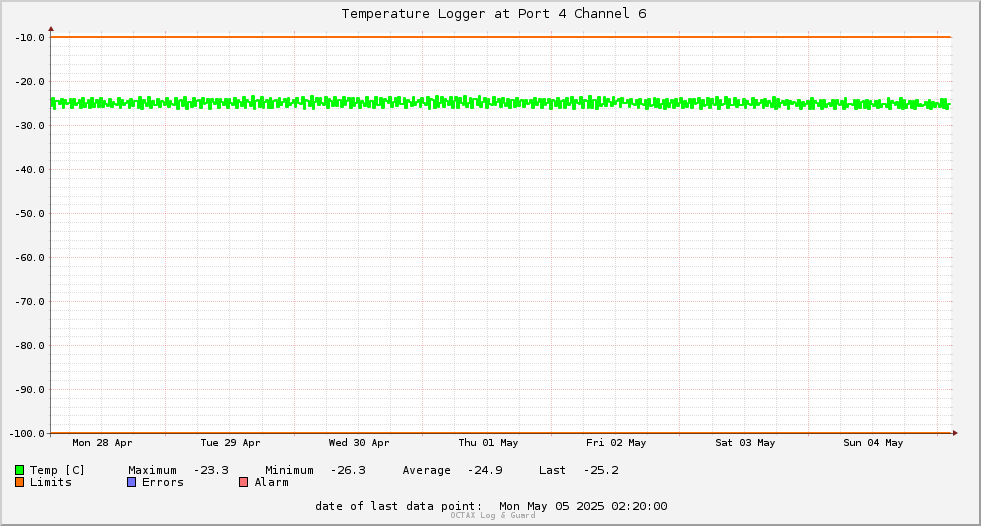Click the 'Errors' legend label
The image size is (981, 526).
(x=163, y=482)
